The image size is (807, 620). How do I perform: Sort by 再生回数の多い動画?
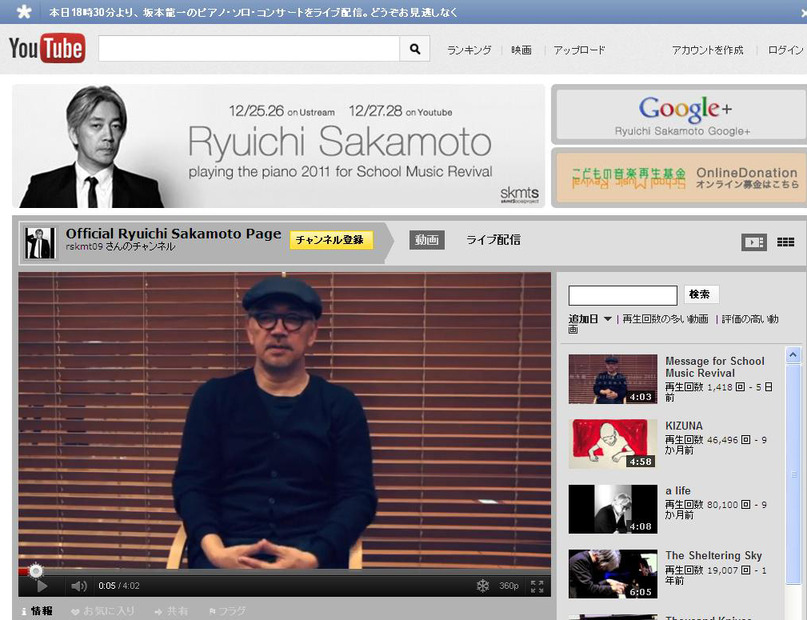665,319
